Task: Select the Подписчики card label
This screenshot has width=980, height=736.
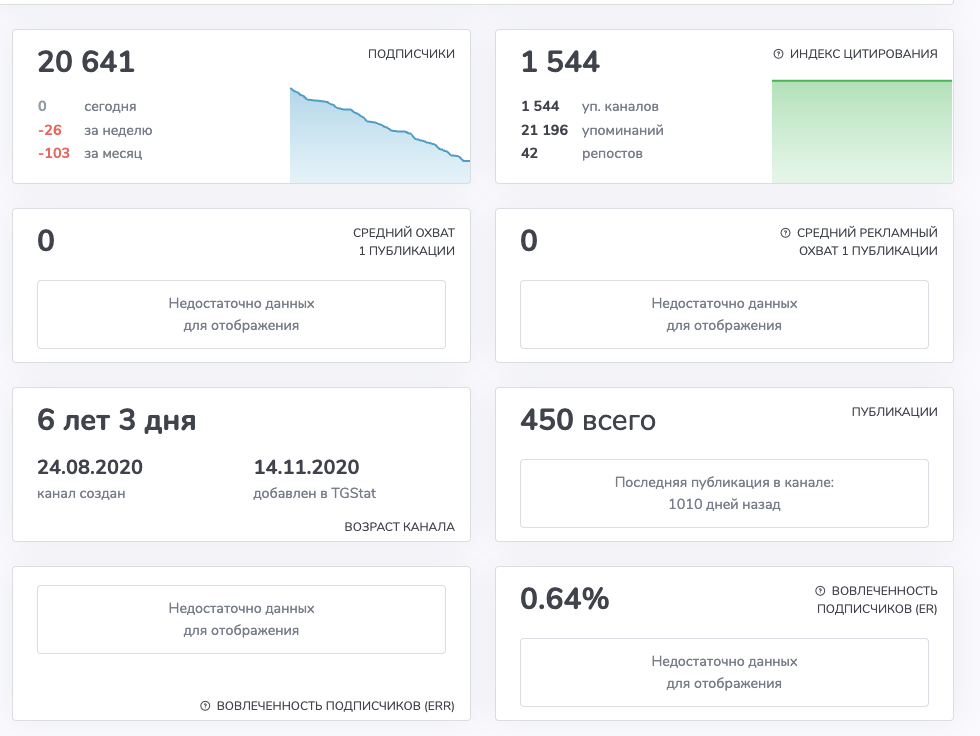Action: 411,54
